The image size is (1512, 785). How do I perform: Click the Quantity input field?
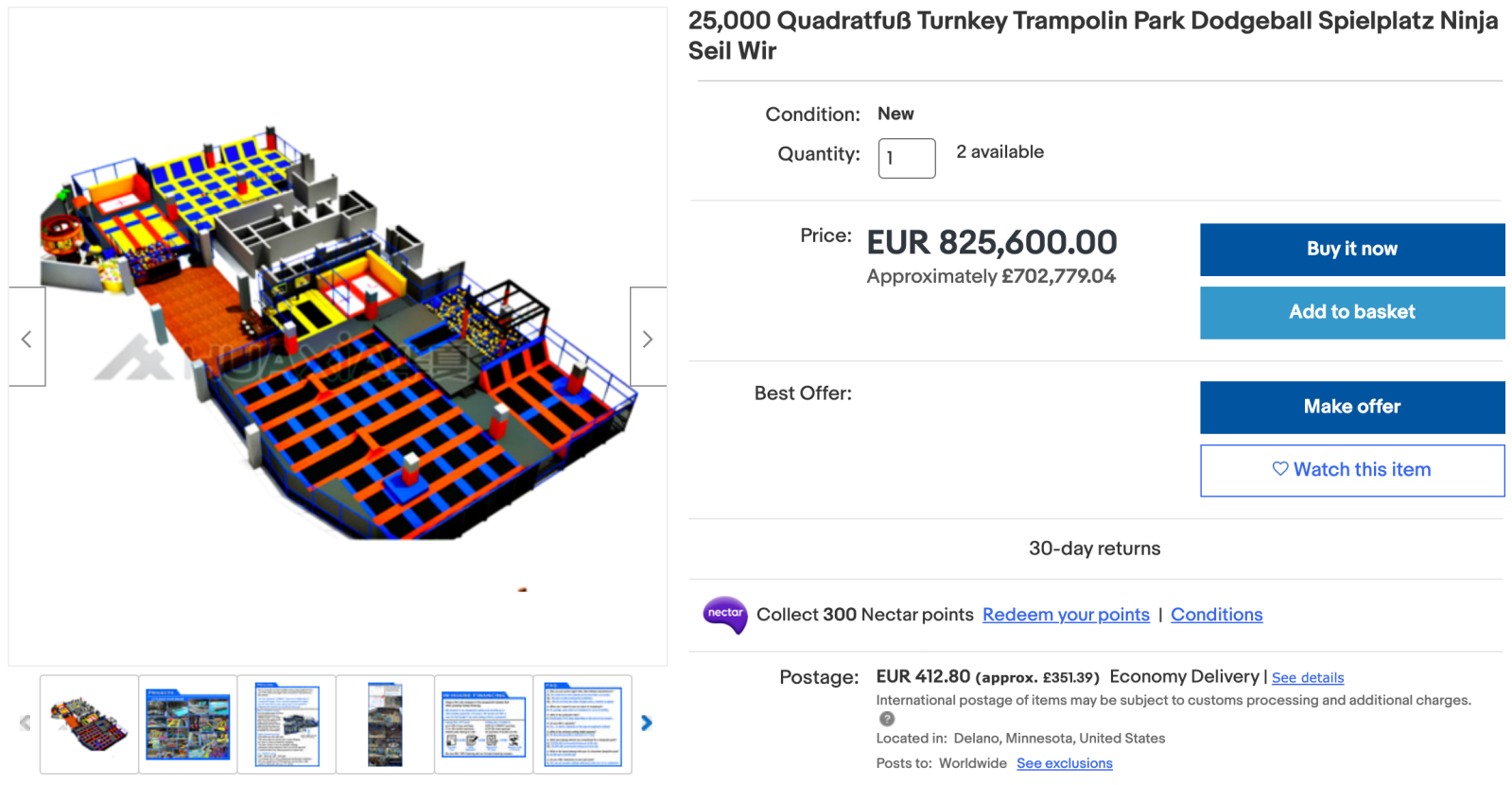pos(906,158)
